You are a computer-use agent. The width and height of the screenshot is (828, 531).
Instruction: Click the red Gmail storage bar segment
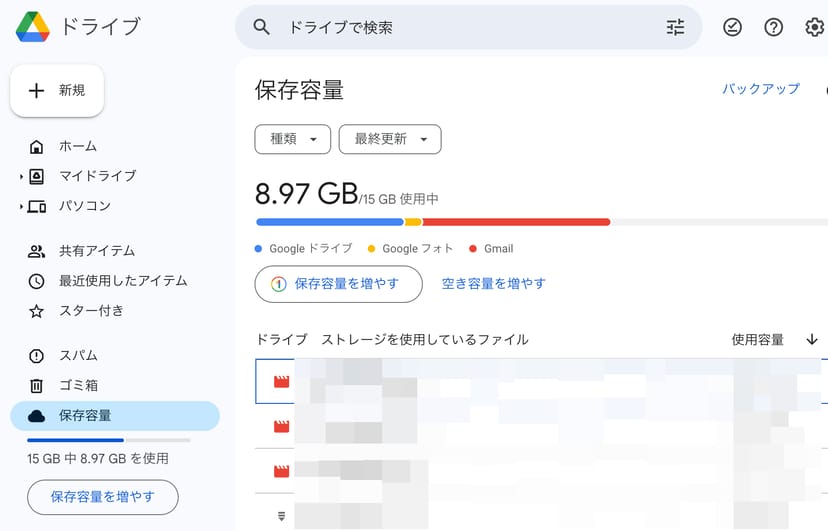click(x=516, y=222)
